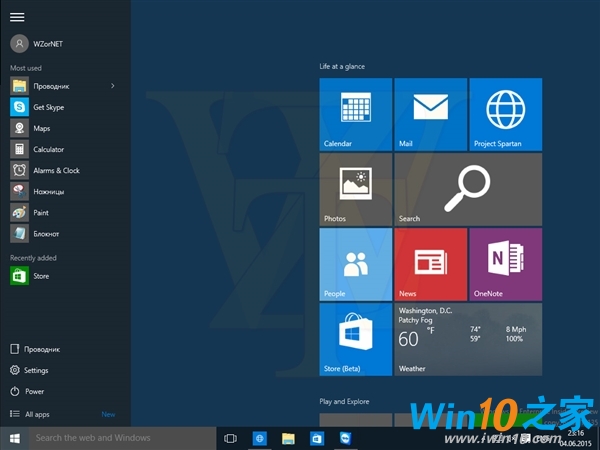This screenshot has width=600, height=450.
Task: Toggle the hamburger menu at top left
Action: [17, 17]
